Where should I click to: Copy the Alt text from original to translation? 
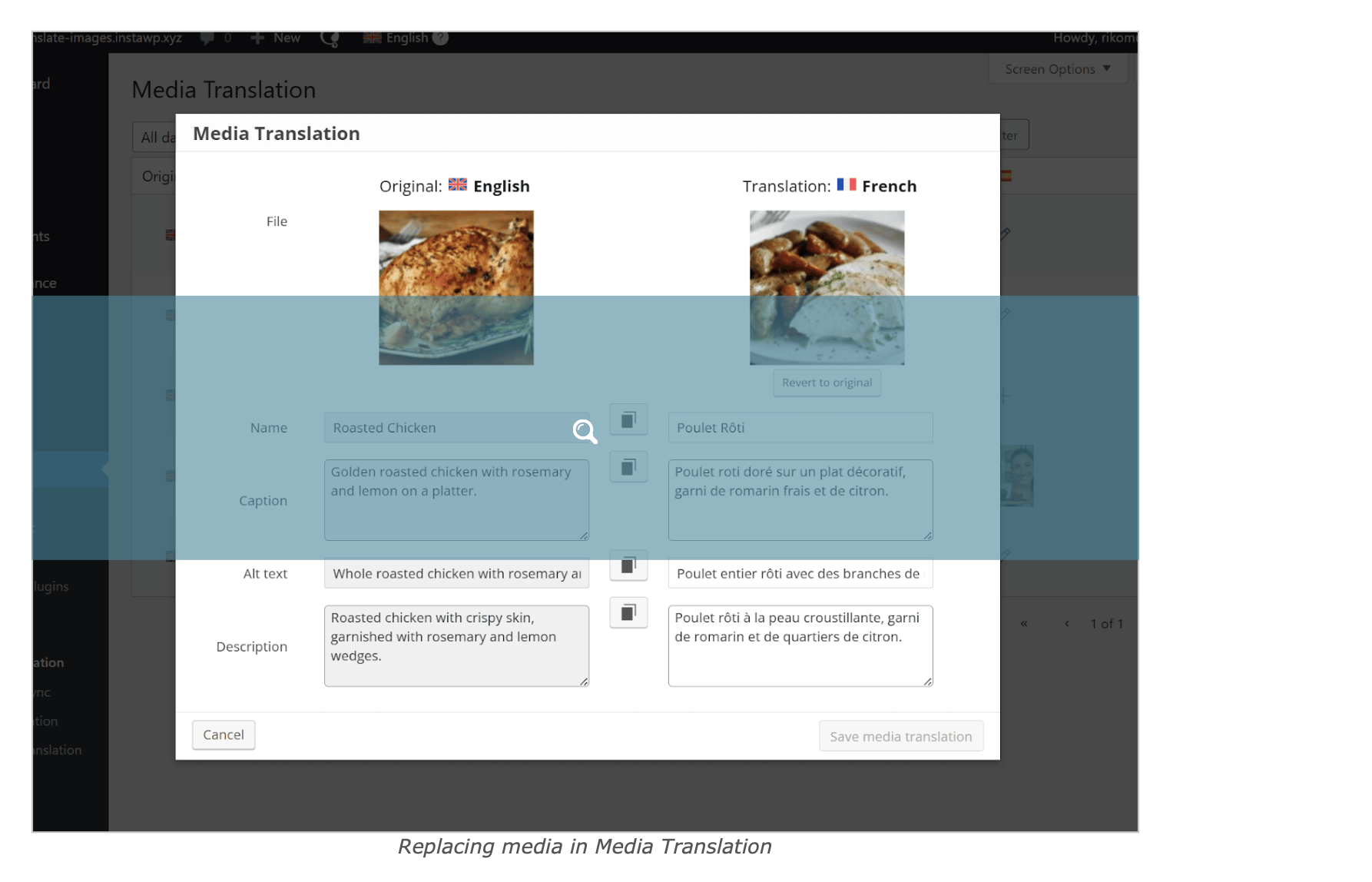[628, 565]
